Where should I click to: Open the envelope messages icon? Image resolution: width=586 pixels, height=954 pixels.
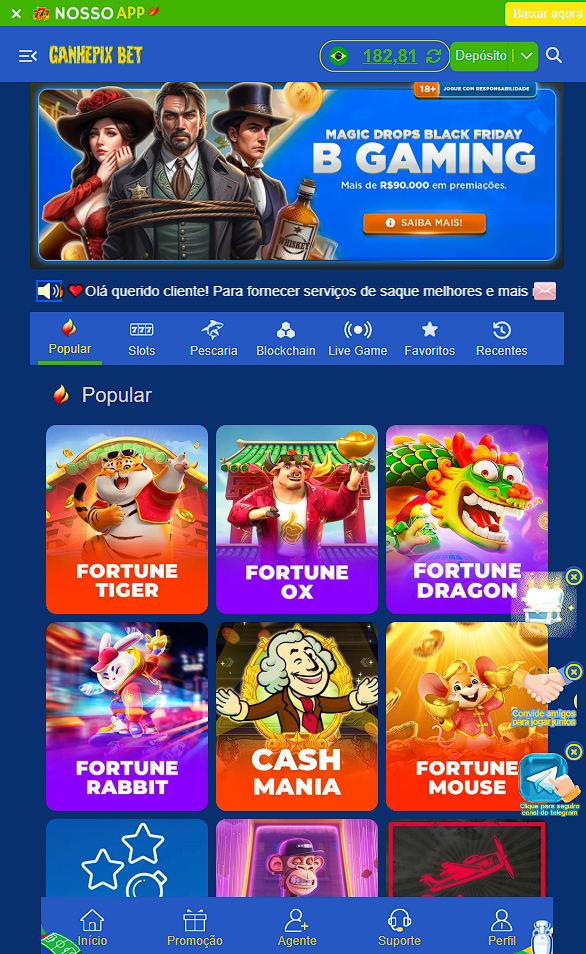pyautogui.click(x=545, y=291)
